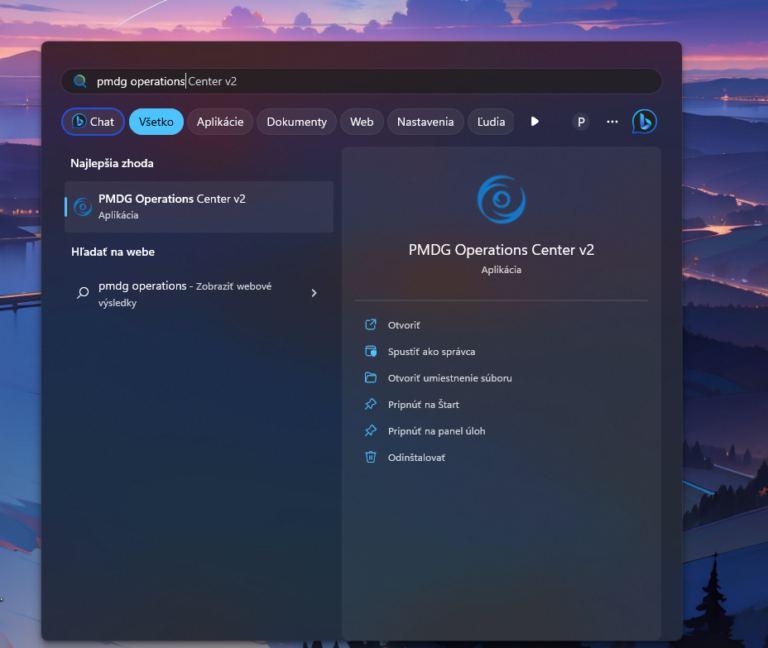Switch to the Nastavenia filter tab

click(425, 121)
